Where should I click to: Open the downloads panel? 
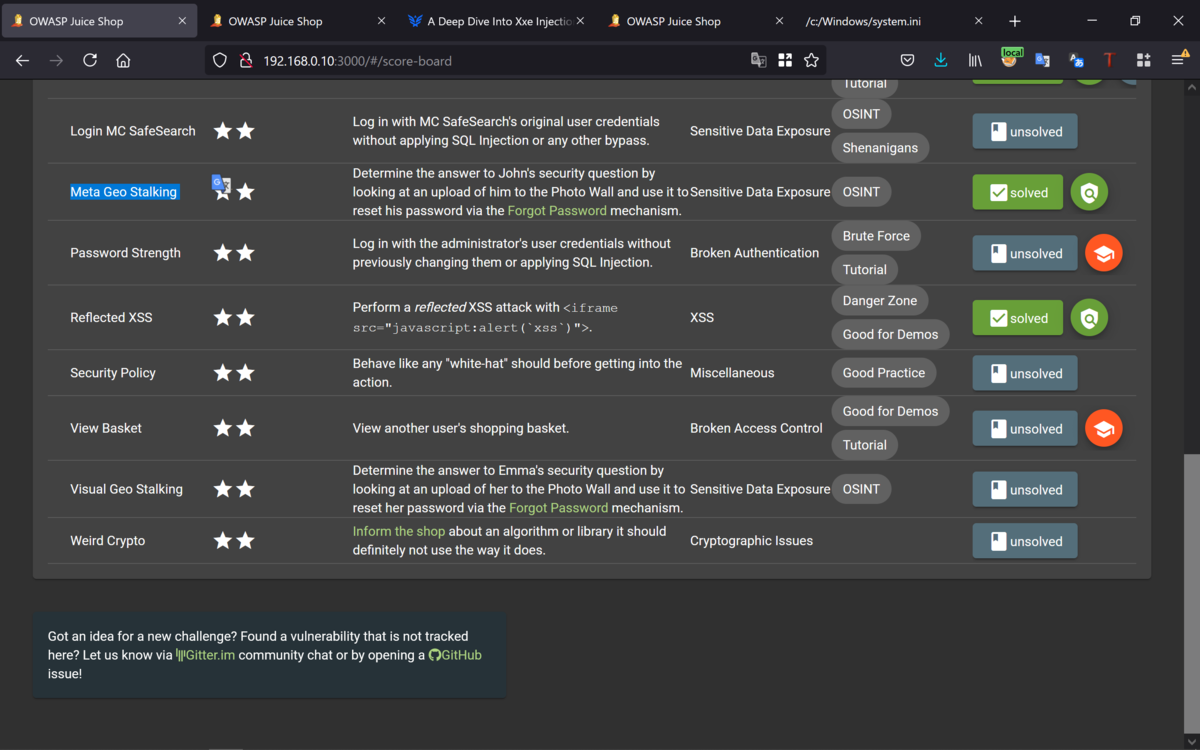[941, 60]
